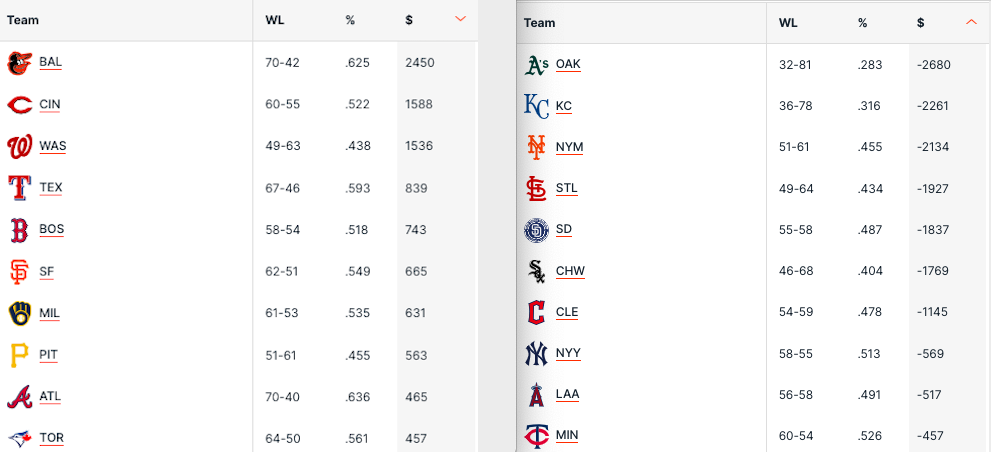The width and height of the screenshot is (991, 452).
Task: Click the Washington Nationals logo
Action: (x=19, y=146)
